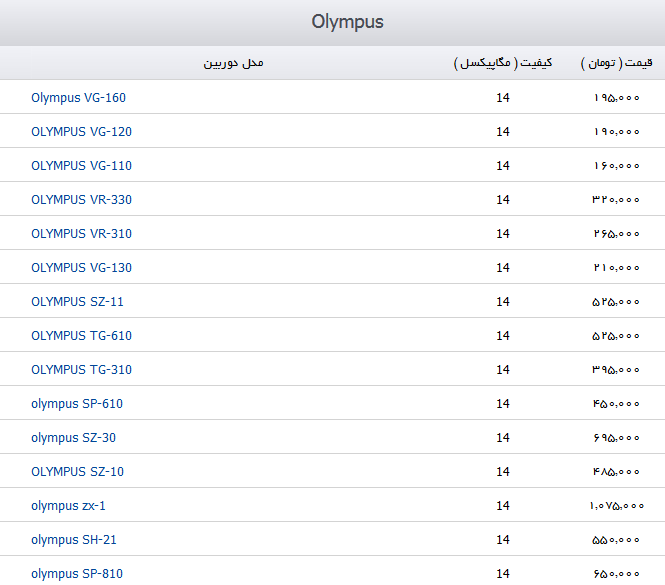
Task: Click the 14 megapixel value for zx-1
Action: point(503,506)
